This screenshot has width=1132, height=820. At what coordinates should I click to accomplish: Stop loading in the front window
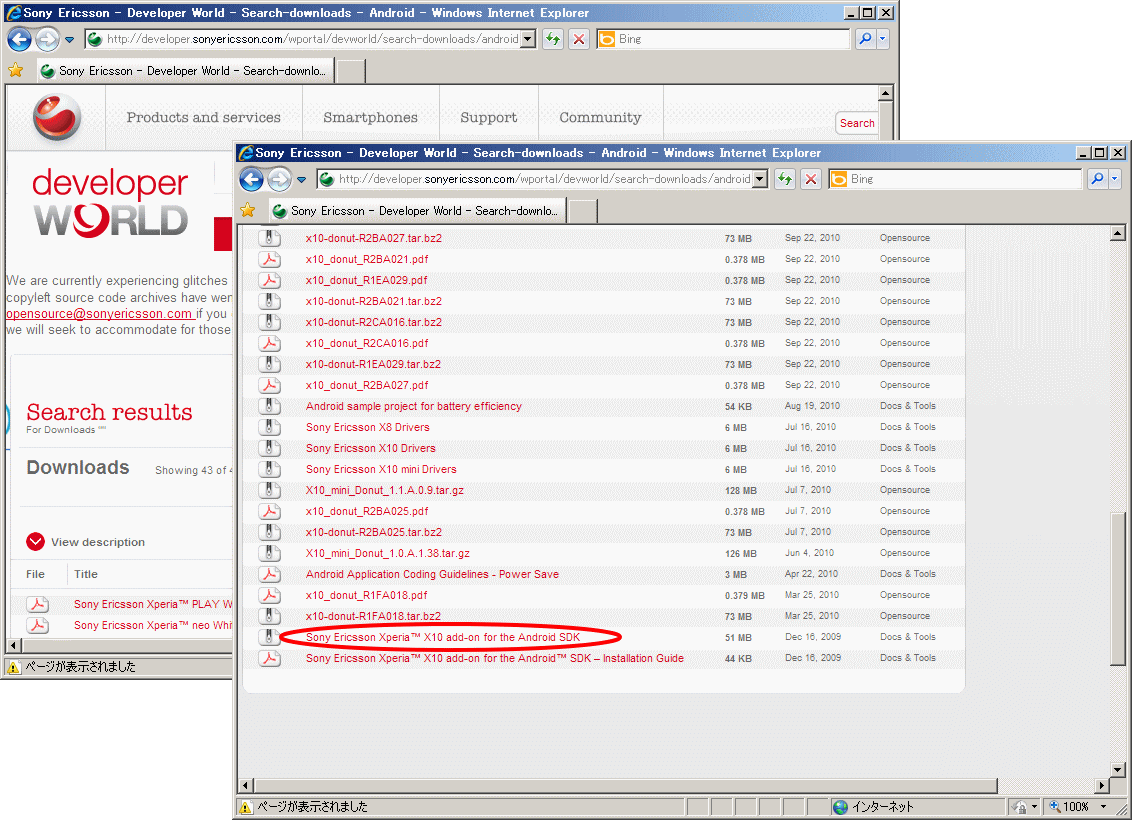click(x=811, y=179)
